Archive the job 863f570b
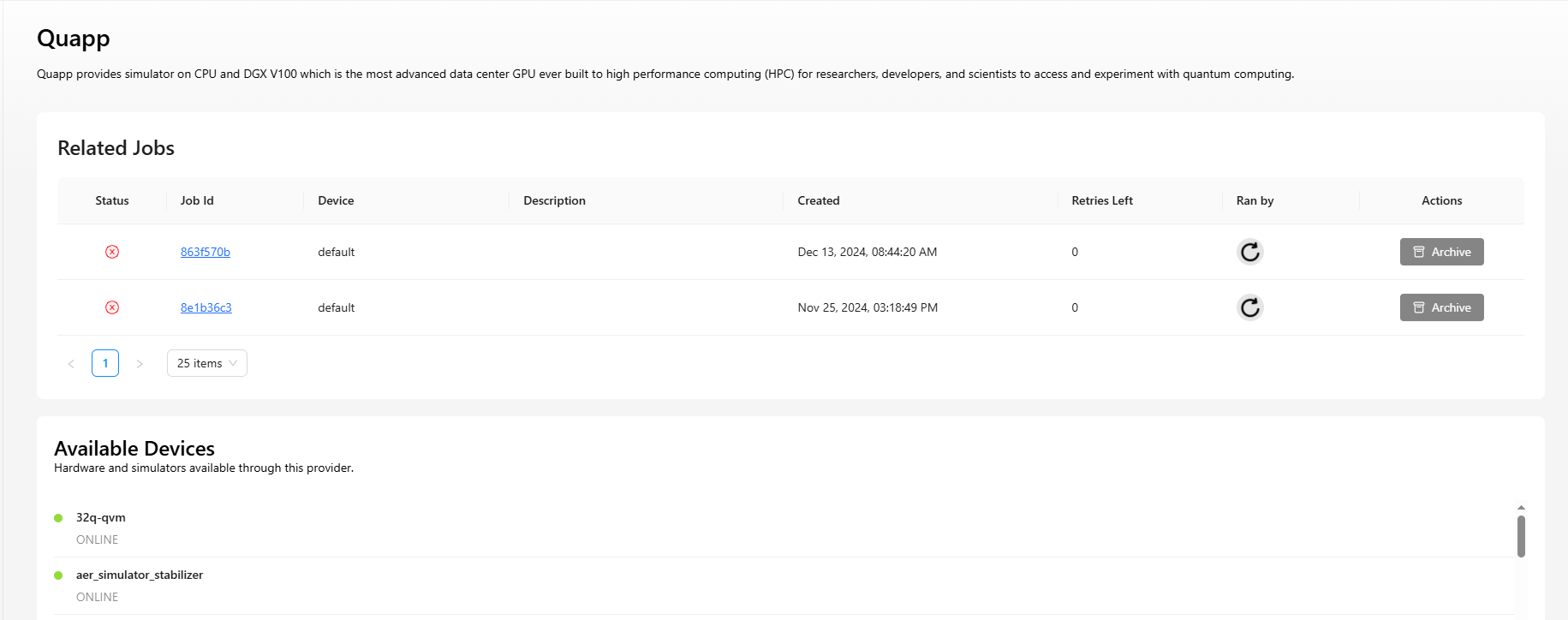 coord(1442,252)
